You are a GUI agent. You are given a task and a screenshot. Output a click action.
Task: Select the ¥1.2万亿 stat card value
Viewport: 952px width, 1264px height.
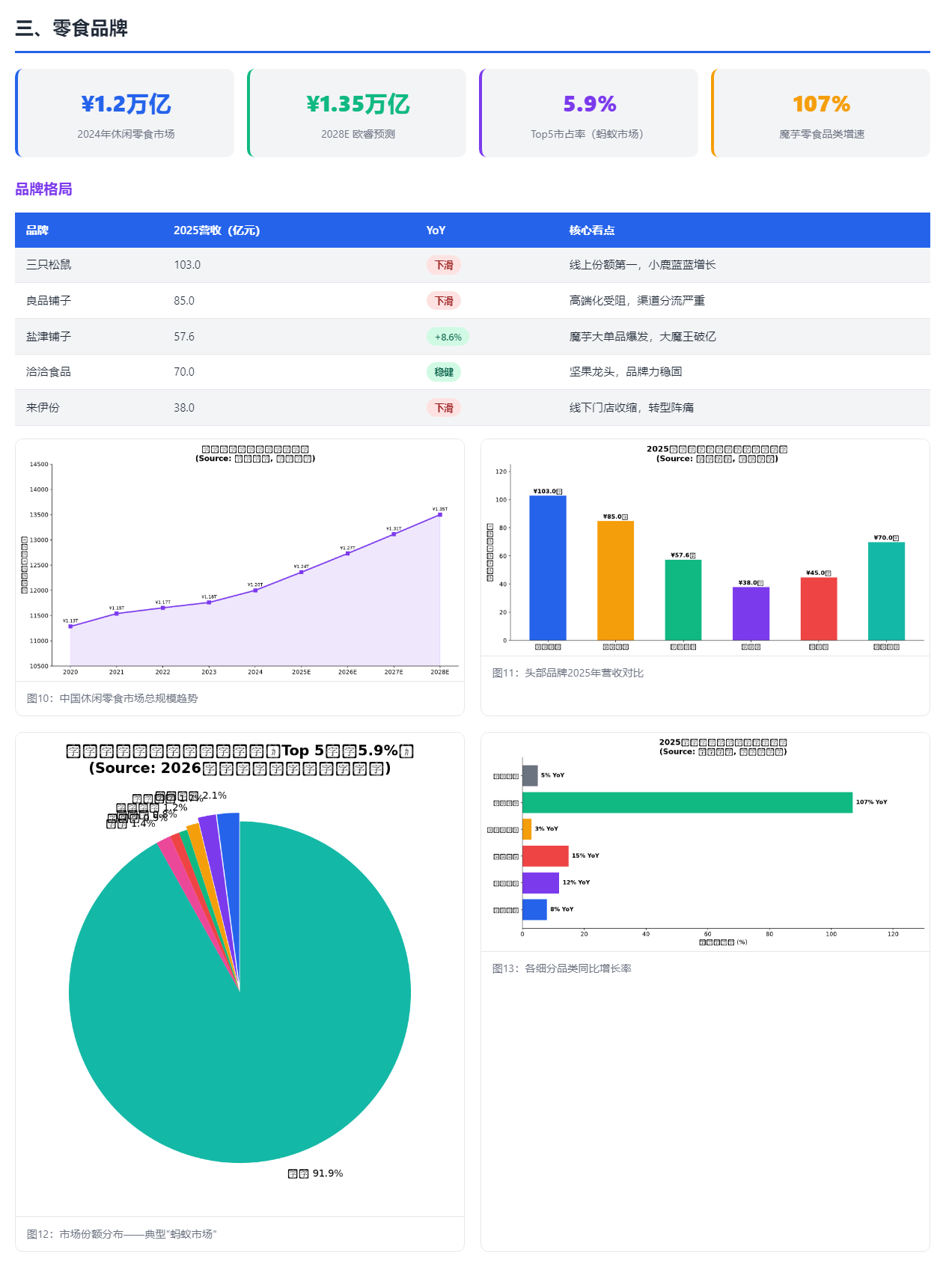tap(126, 104)
